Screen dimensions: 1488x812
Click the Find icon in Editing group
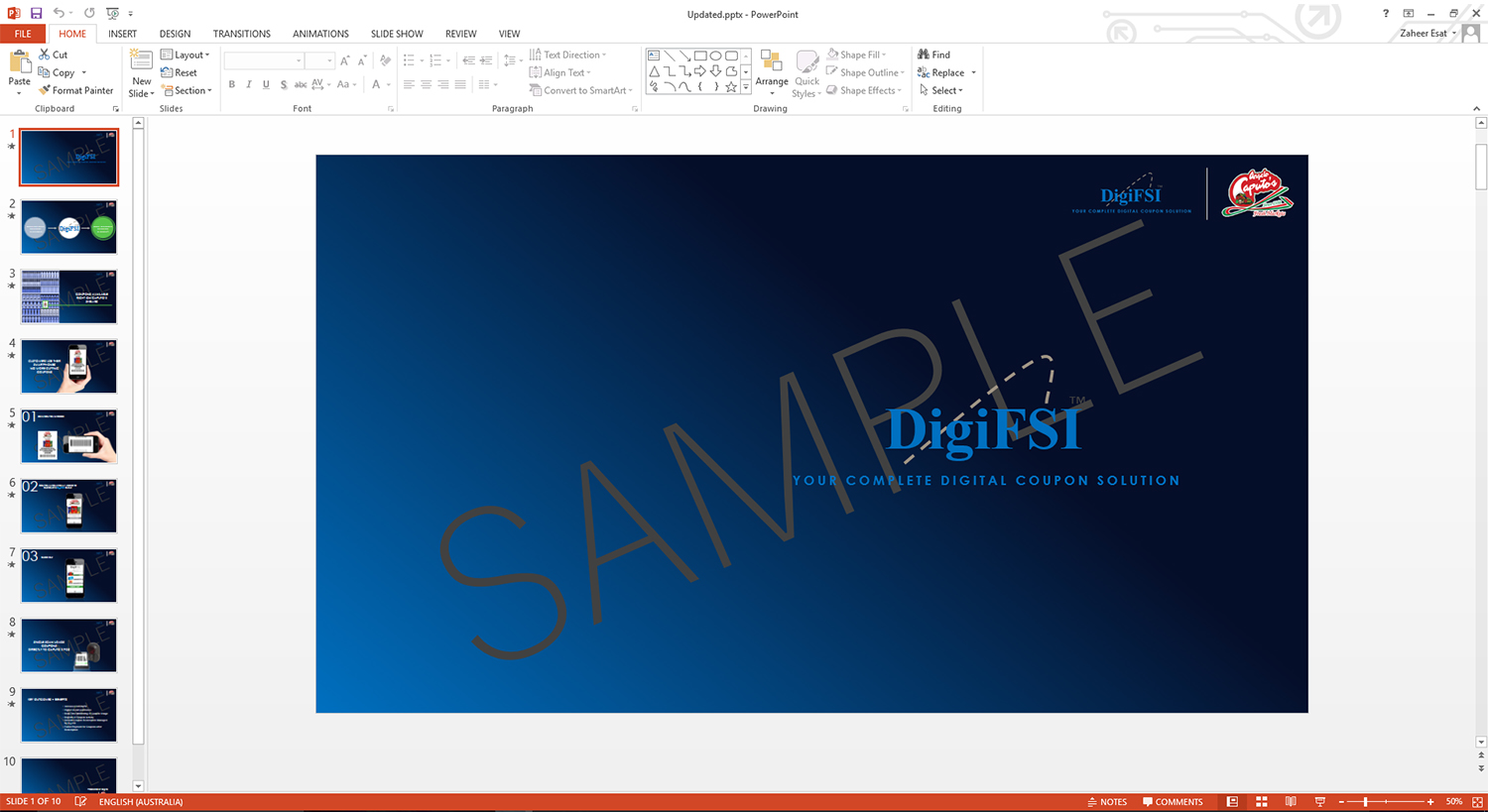(x=937, y=55)
